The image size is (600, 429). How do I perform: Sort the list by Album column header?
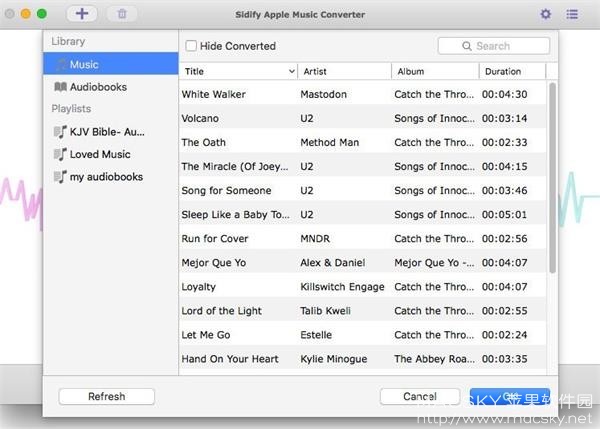coord(435,71)
